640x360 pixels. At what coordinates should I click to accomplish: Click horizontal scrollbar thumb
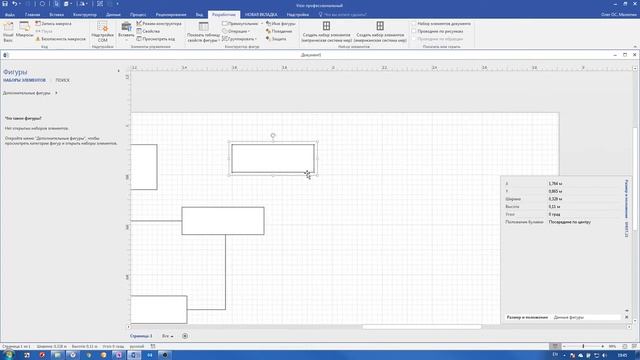tap(422, 327)
